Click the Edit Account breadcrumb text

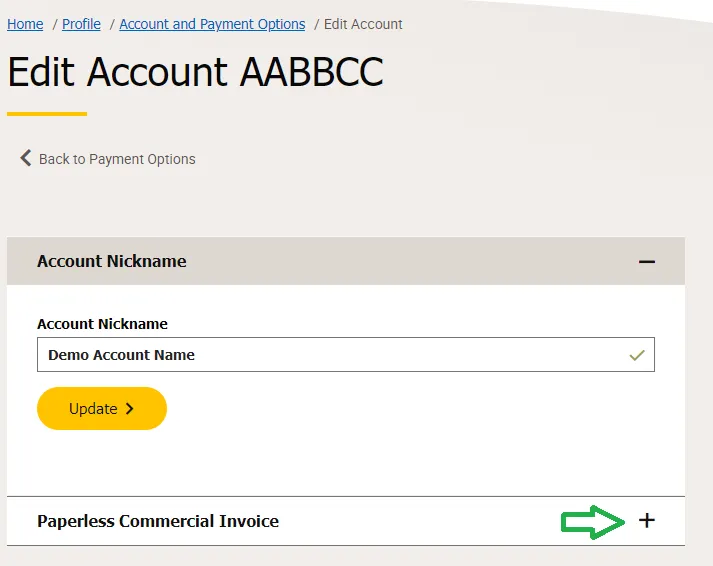pyautogui.click(x=363, y=24)
